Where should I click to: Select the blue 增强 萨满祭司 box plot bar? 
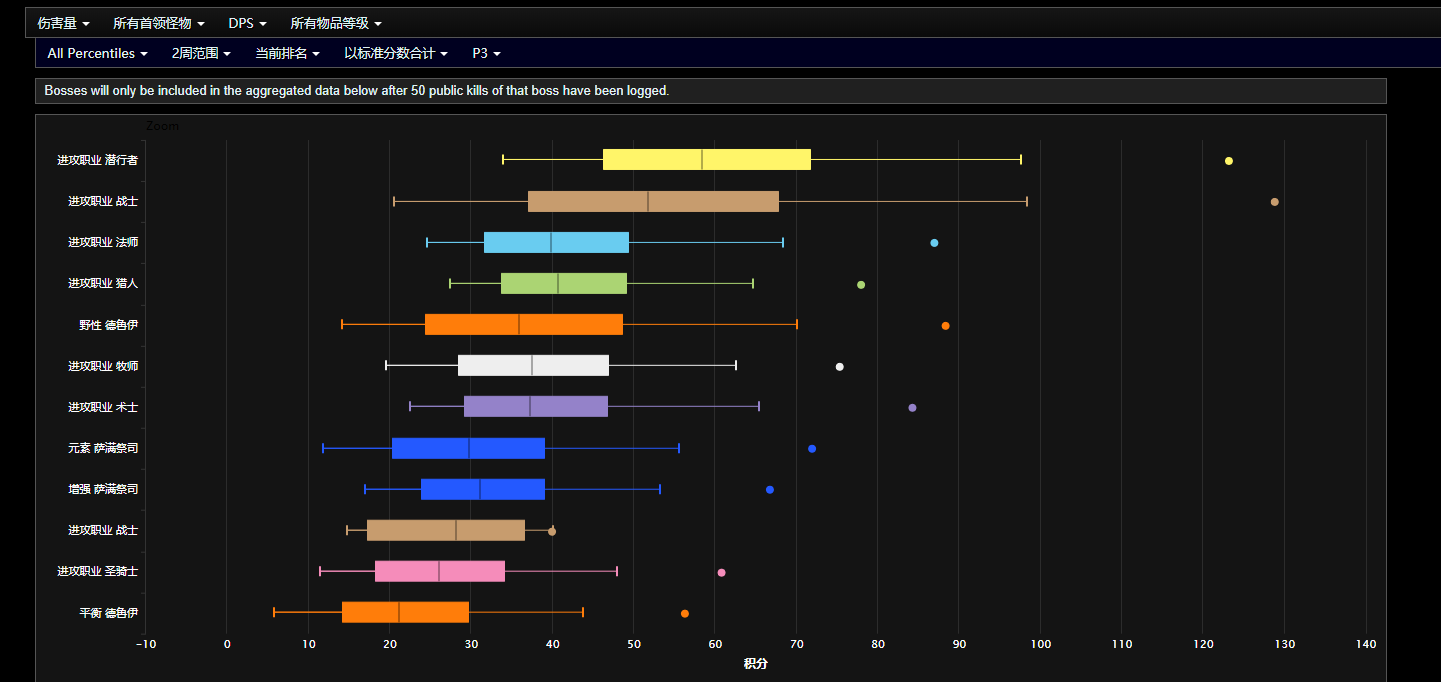point(483,489)
